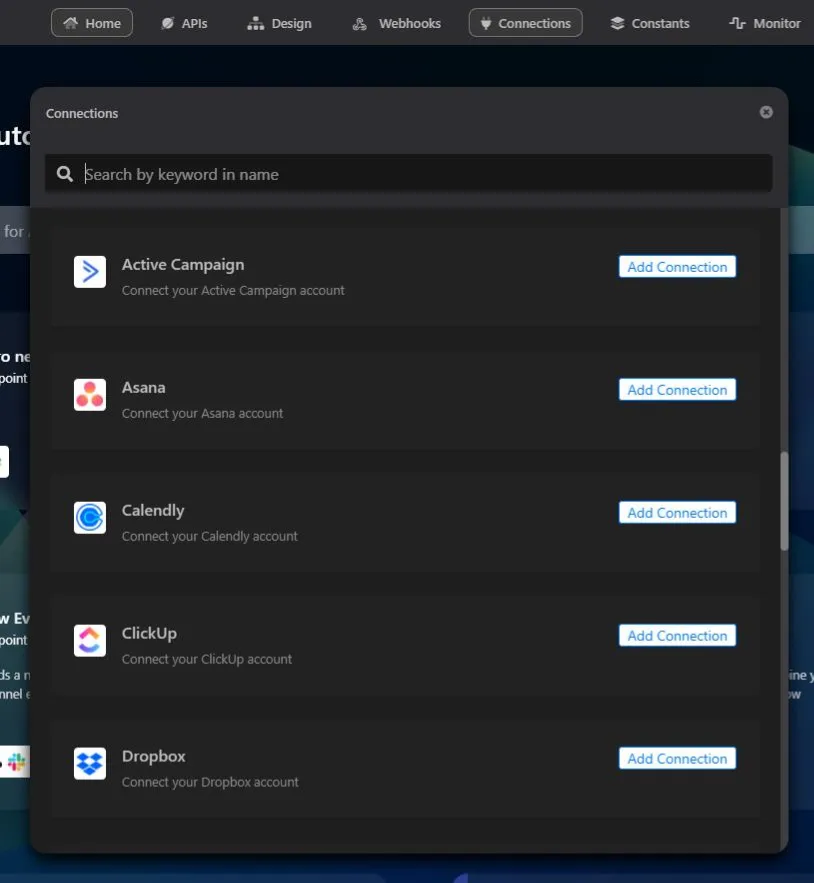
Task: Go to the Monitor tab
Action: (x=765, y=23)
